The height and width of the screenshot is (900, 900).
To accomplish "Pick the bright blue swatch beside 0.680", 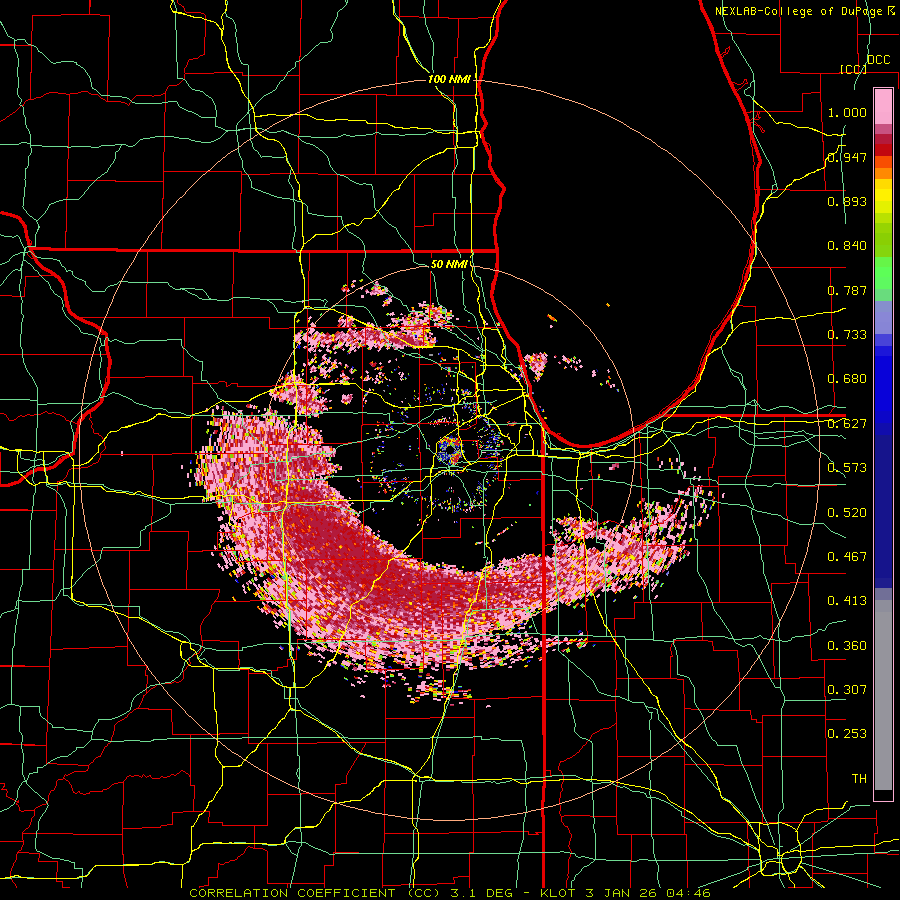I will pyautogui.click(x=883, y=385).
